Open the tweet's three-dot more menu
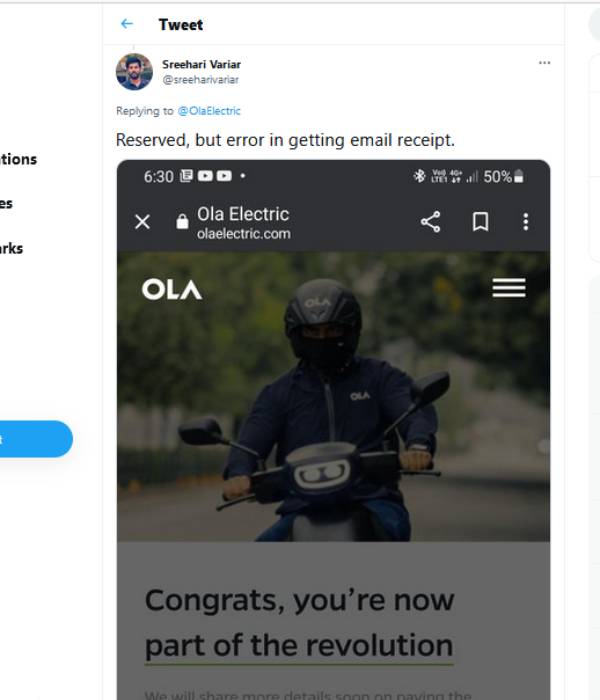 tap(544, 63)
